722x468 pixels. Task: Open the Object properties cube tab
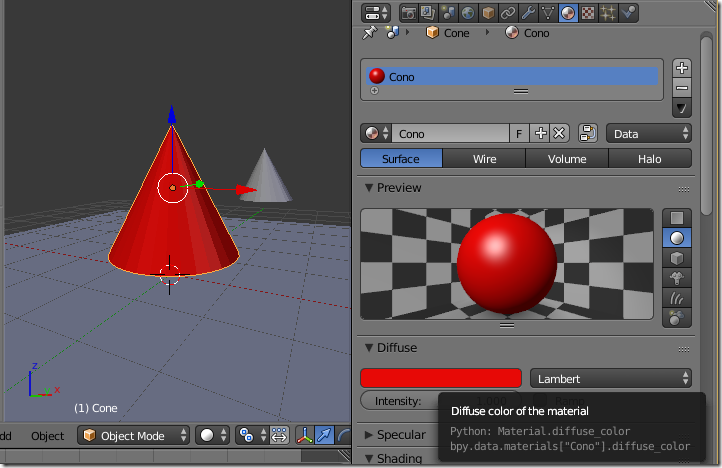(x=488, y=13)
